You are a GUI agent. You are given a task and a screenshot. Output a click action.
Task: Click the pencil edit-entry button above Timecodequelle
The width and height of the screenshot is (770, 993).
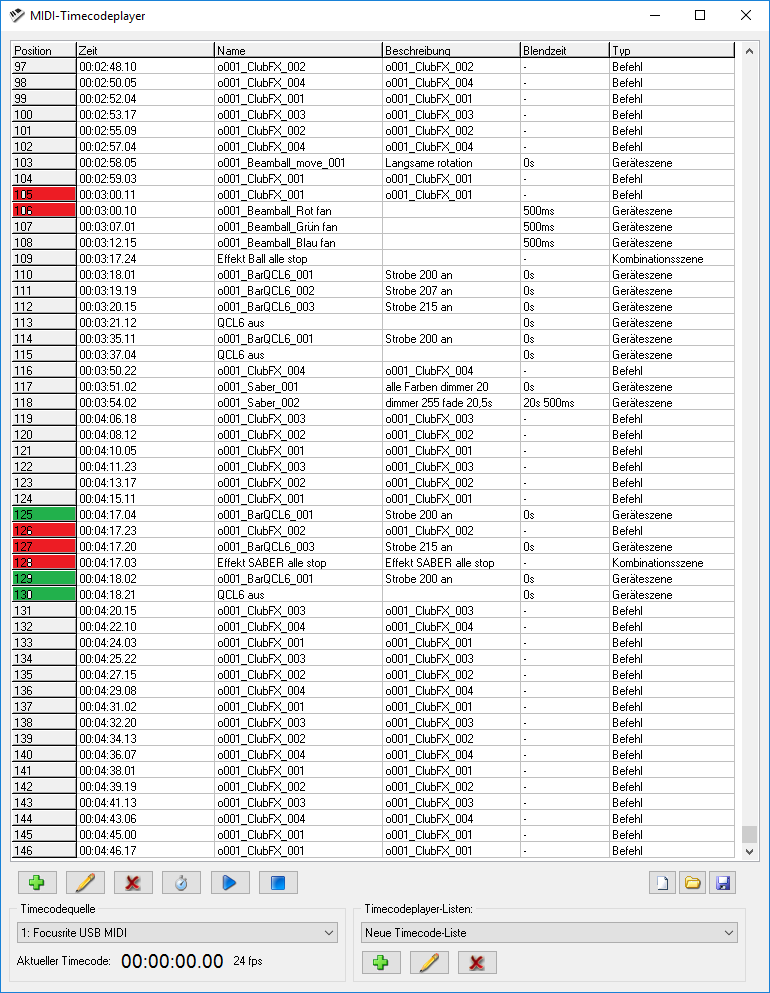85,883
